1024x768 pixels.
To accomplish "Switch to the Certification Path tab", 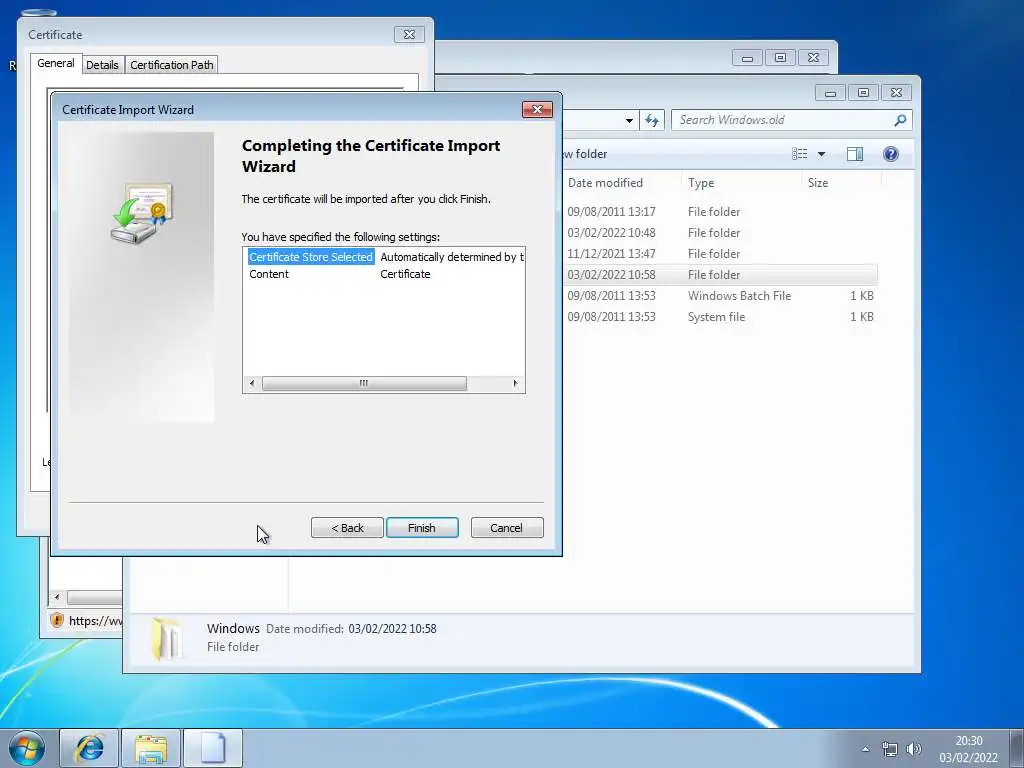I will click(172, 65).
